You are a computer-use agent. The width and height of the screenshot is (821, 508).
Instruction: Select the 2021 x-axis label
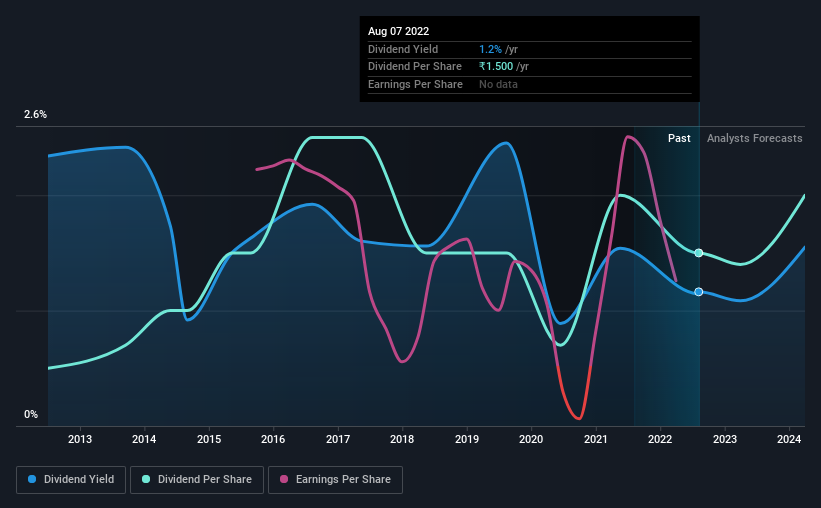(596, 439)
